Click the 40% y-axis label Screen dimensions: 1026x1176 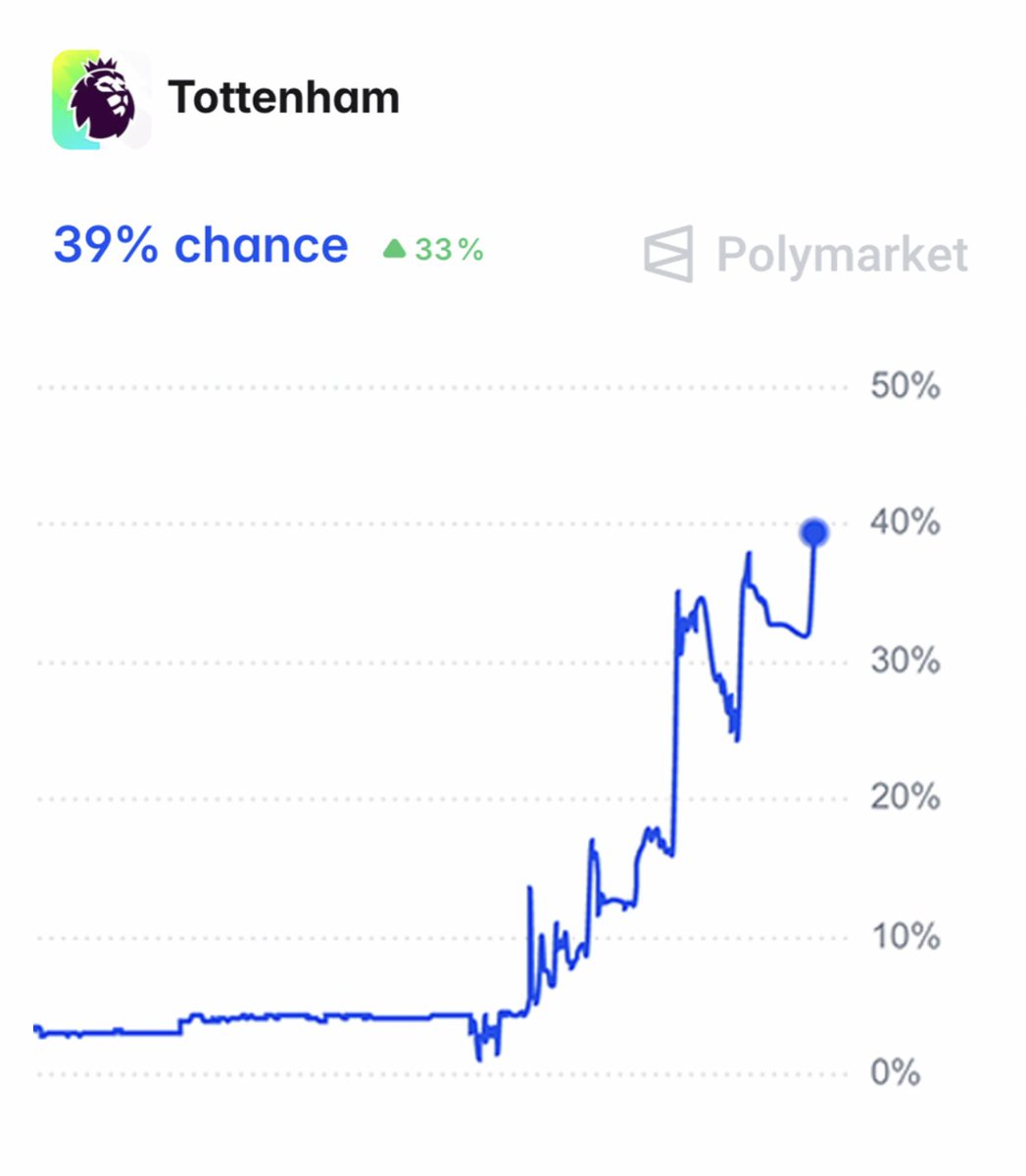point(904,523)
